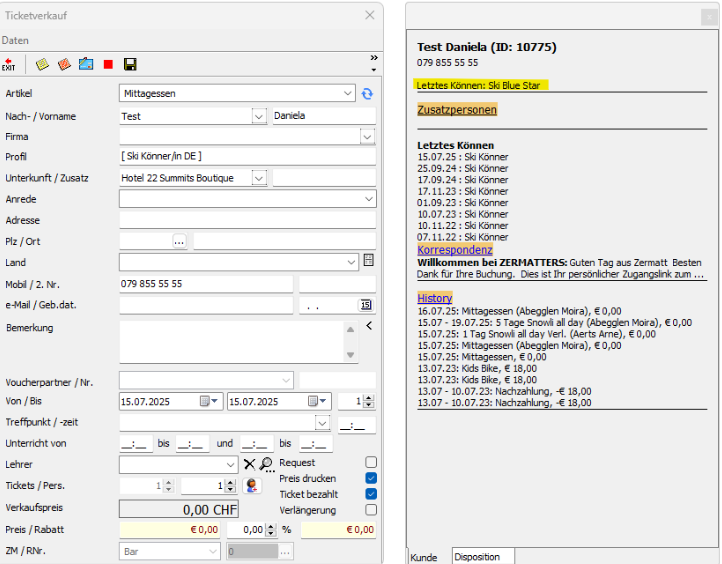The height and width of the screenshot is (564, 722).
Task: Open the Korrespondenz link
Action: pos(455,249)
